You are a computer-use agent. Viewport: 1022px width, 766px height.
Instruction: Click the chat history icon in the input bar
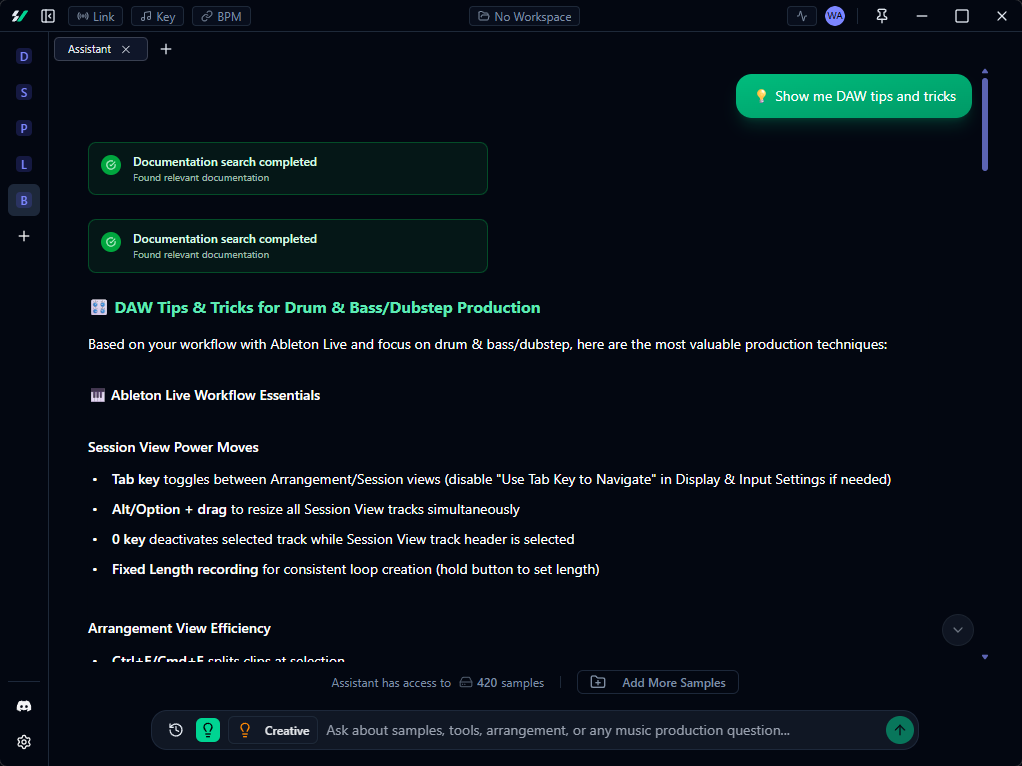(175, 730)
